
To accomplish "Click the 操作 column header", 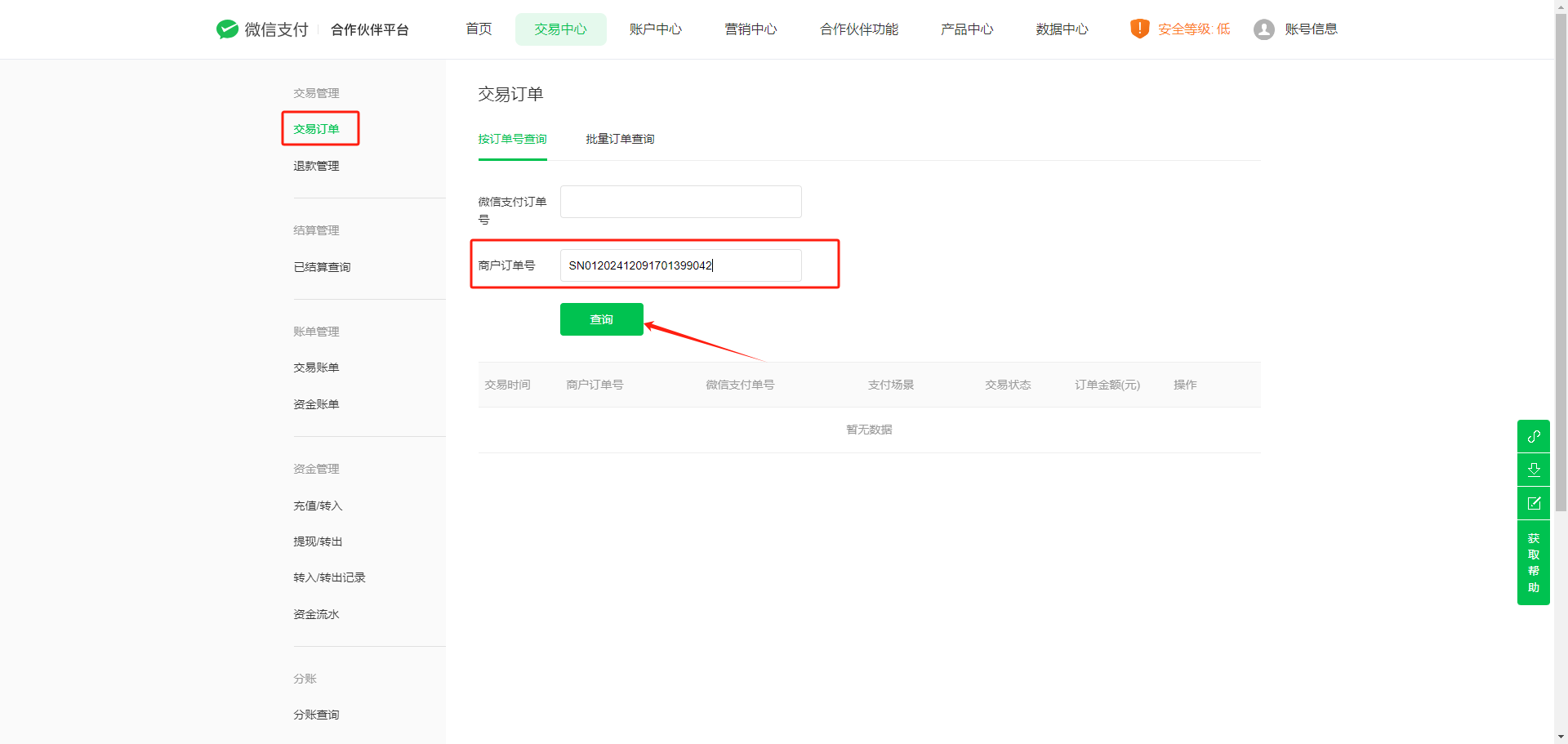I will [1185, 385].
